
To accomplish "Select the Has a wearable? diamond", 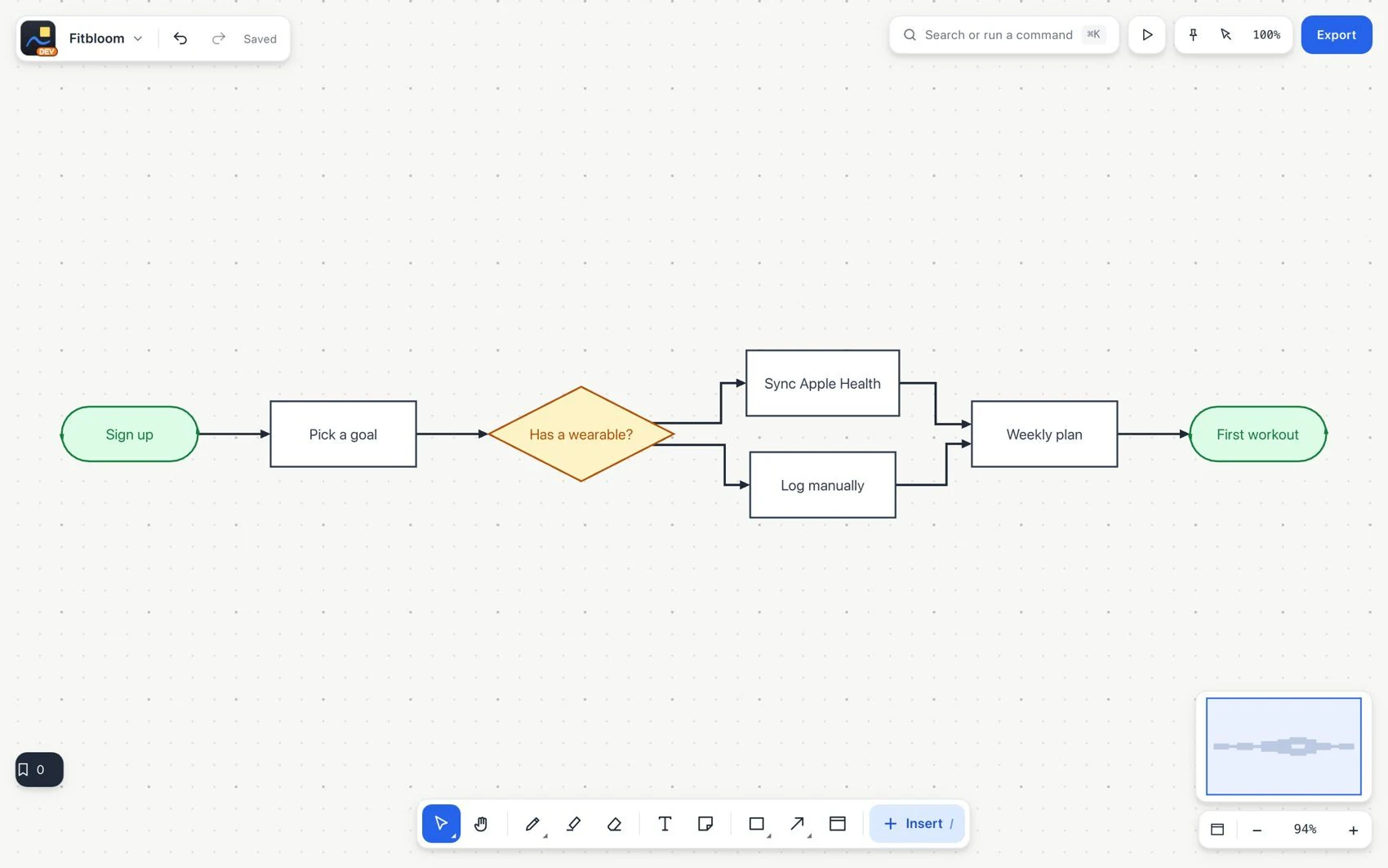I will tap(581, 434).
